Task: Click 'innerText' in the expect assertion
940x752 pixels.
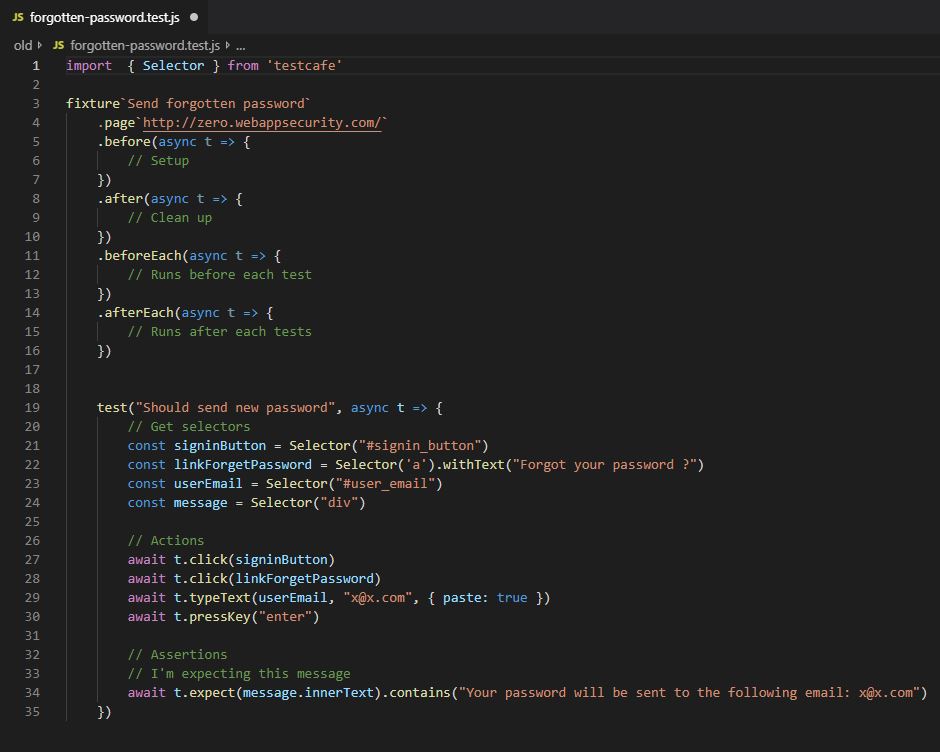Action: (342, 693)
